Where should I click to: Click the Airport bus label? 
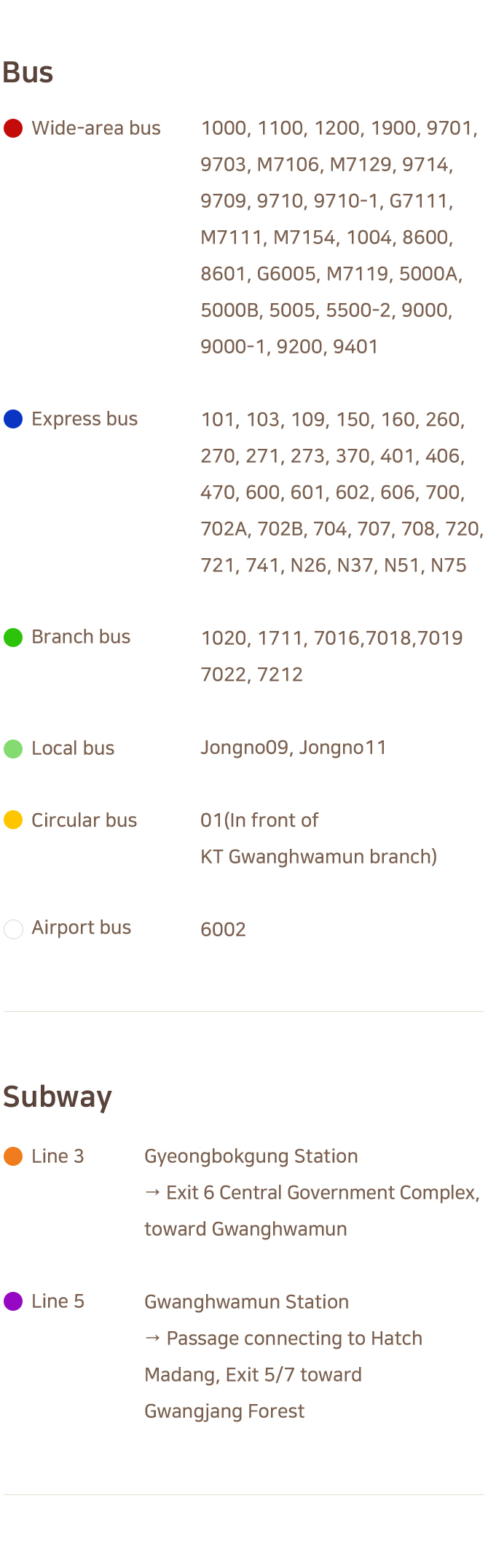(x=81, y=928)
